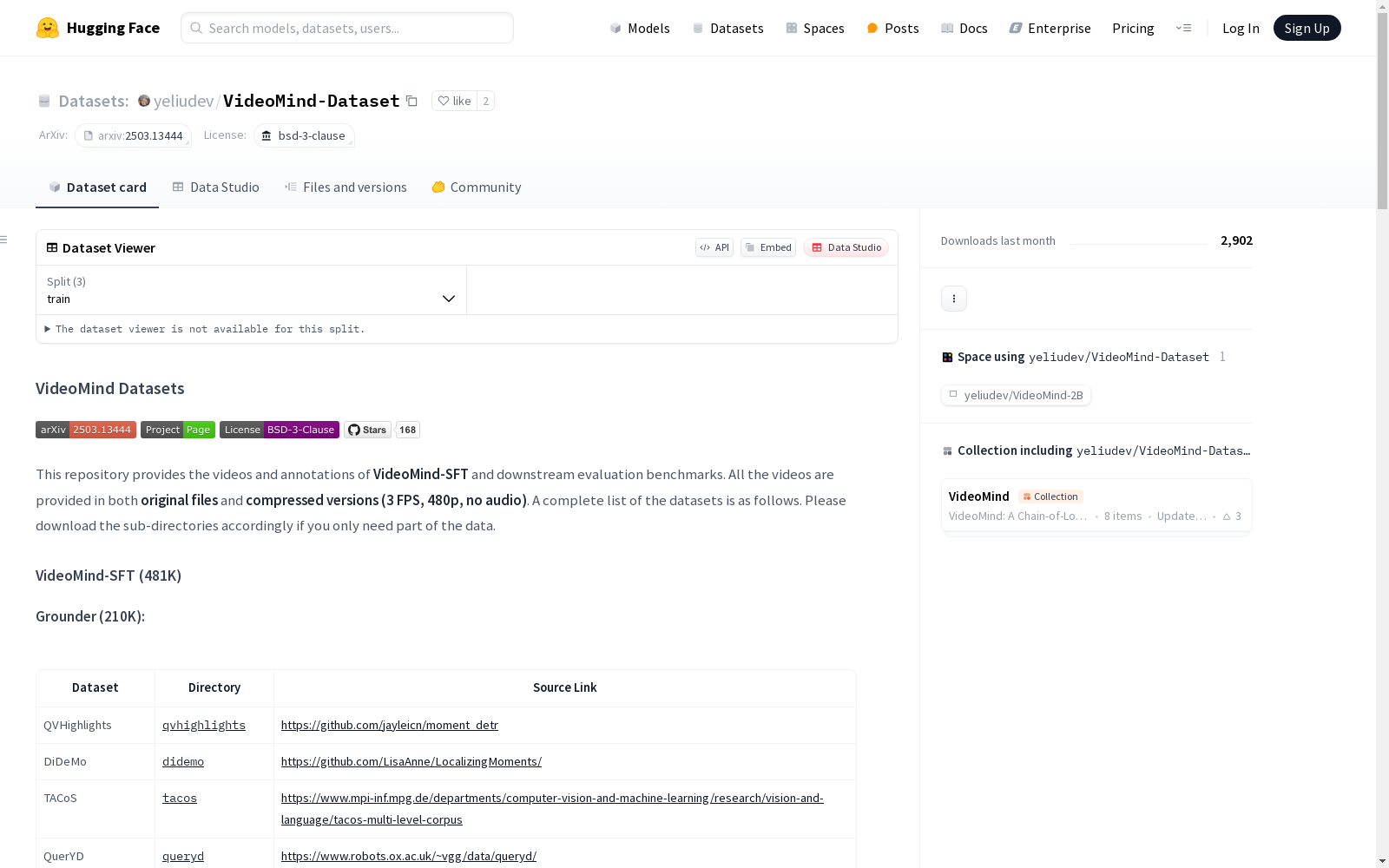Open Posts in top navigation
The height and width of the screenshot is (868, 1389).
tap(892, 29)
